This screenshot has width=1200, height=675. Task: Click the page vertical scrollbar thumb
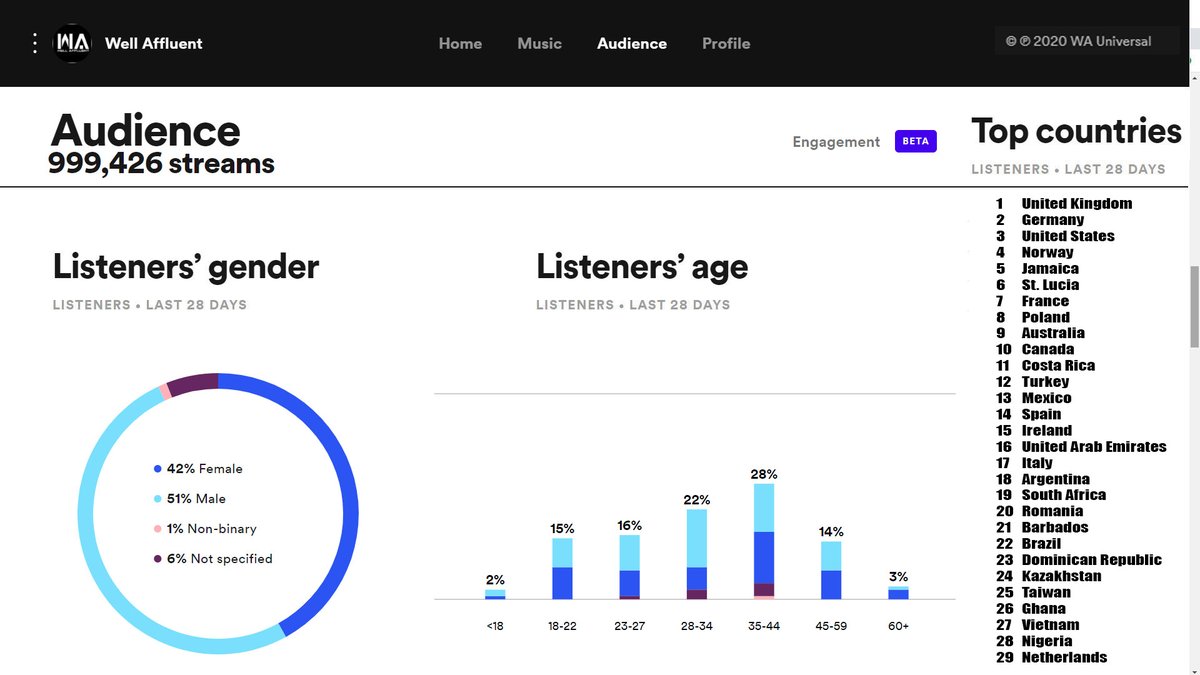tap(1193, 308)
